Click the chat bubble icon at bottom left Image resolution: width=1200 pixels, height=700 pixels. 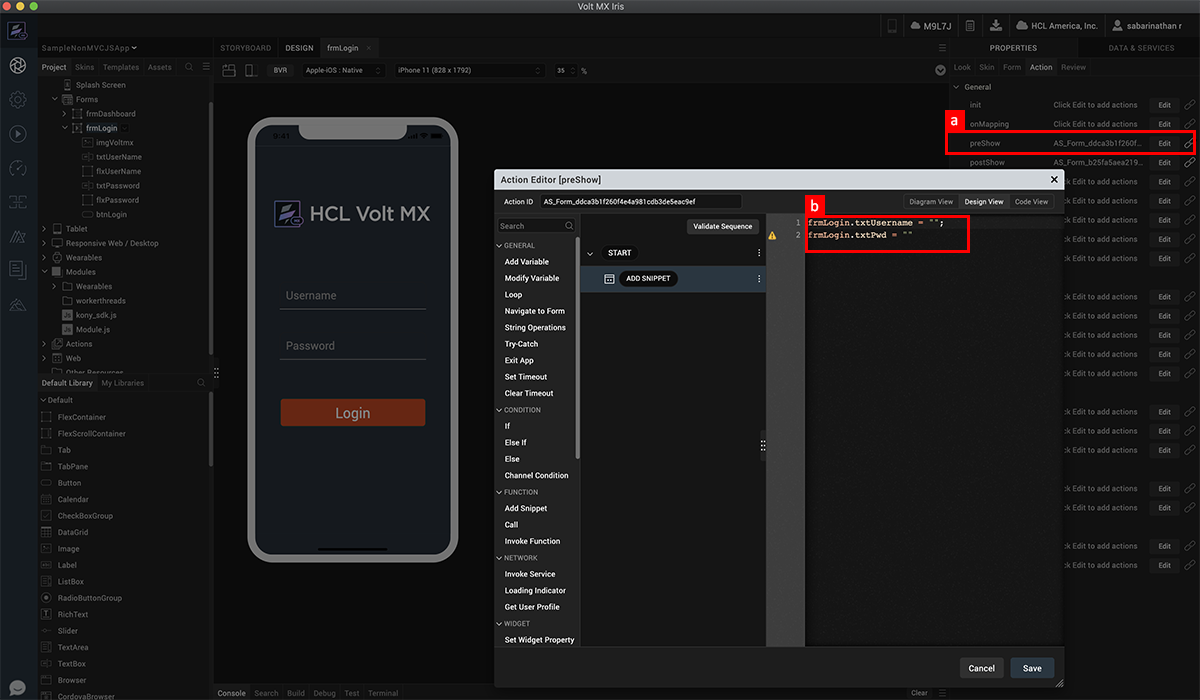pyautogui.click(x=17, y=688)
